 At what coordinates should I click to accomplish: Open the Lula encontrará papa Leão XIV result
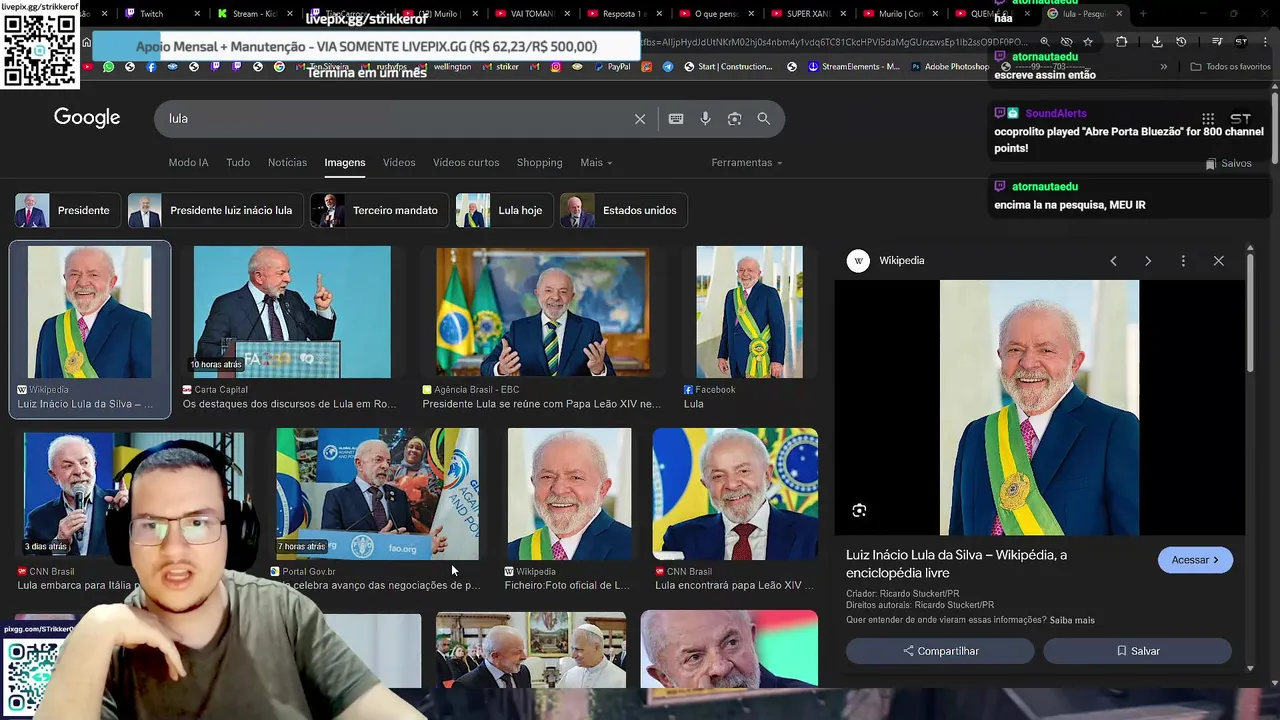pyautogui.click(x=735, y=494)
